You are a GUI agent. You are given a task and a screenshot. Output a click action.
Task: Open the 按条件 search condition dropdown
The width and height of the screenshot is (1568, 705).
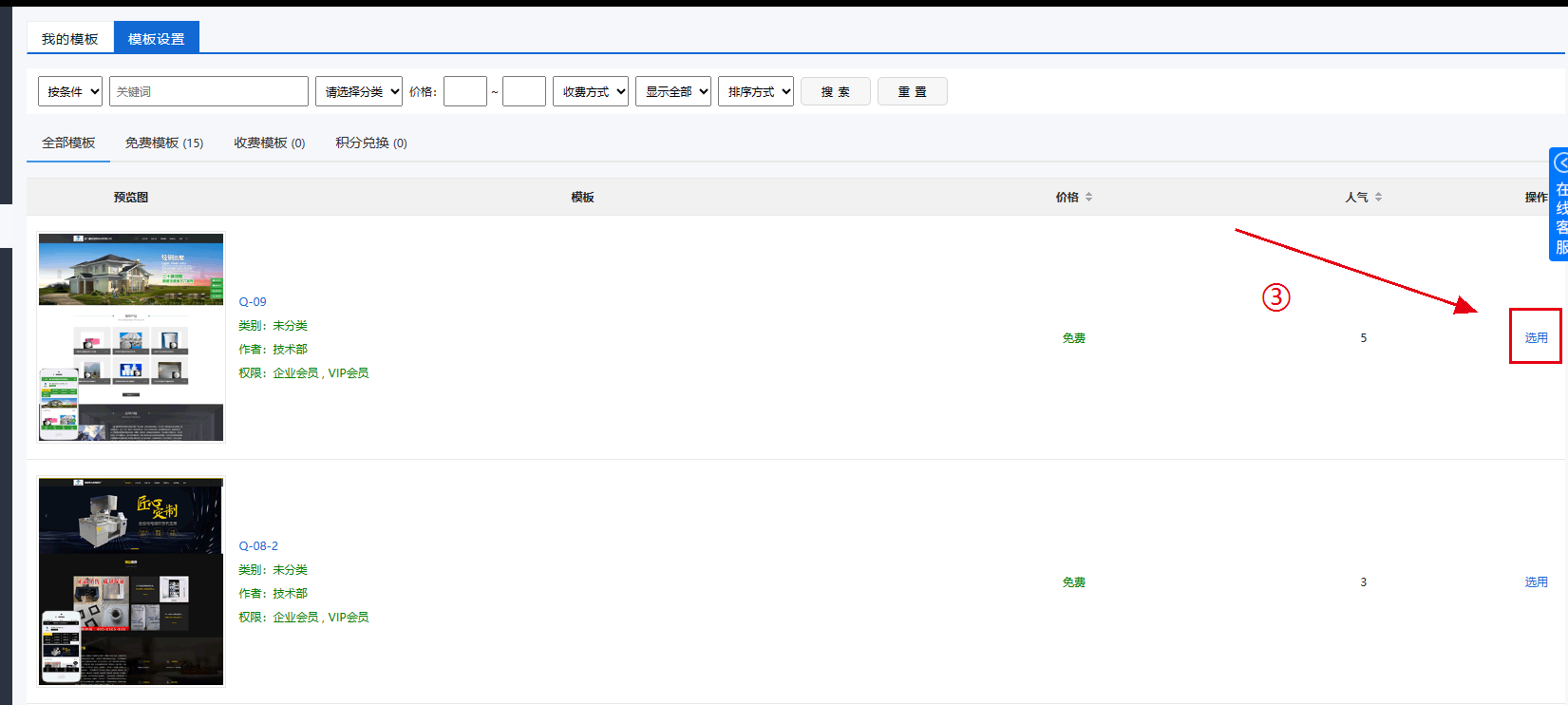click(x=70, y=91)
